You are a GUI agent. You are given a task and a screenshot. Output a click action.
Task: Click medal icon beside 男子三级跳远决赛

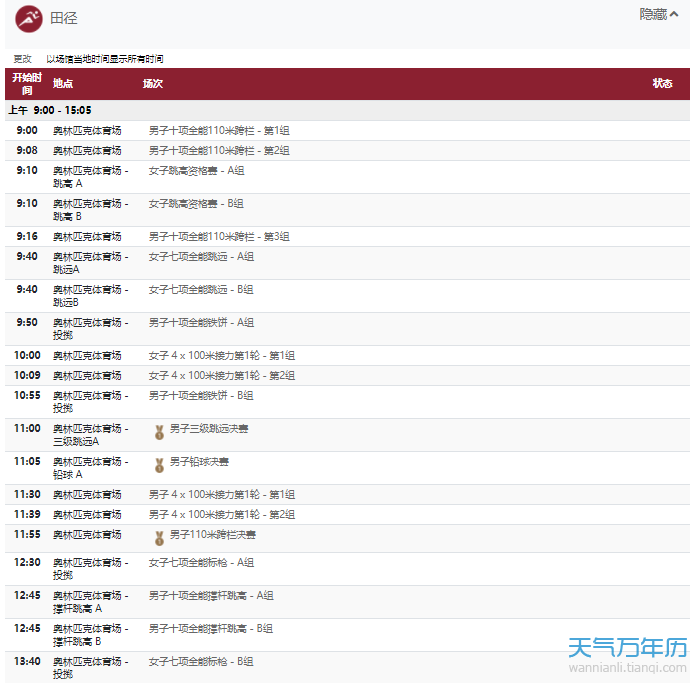click(x=159, y=433)
